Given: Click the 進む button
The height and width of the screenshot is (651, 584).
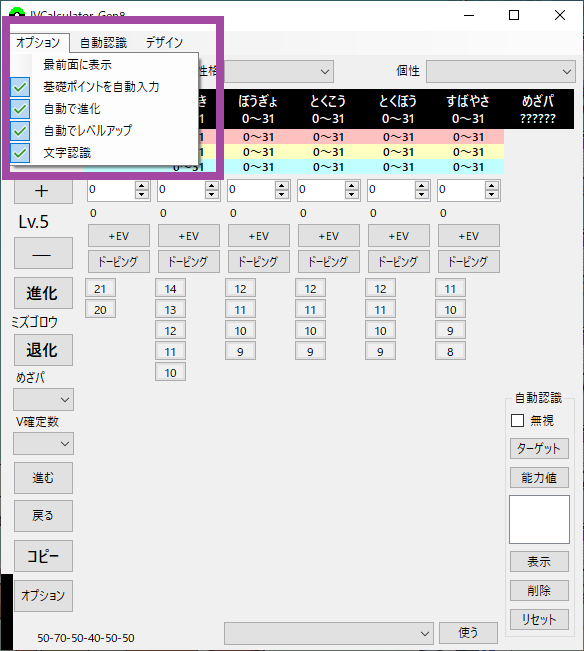Looking at the screenshot, I should [43, 478].
